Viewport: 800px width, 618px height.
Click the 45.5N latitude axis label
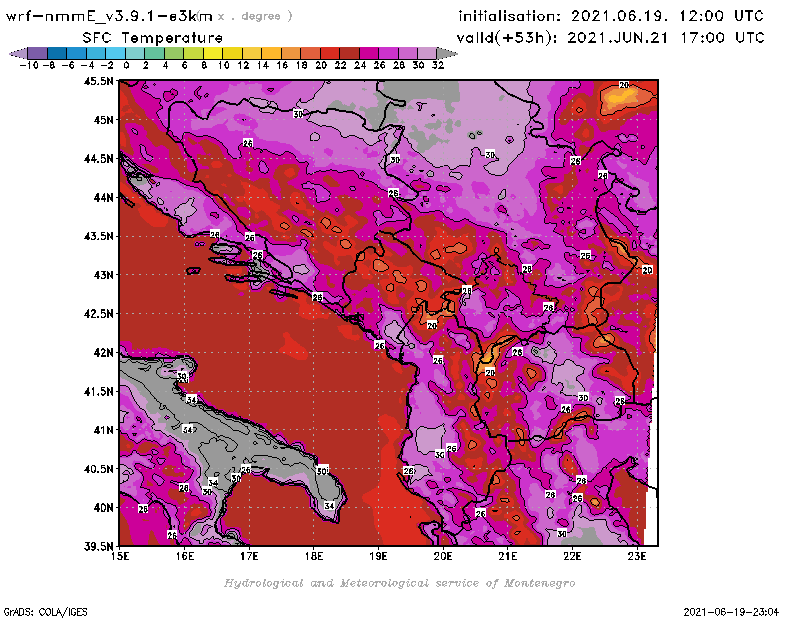click(98, 81)
